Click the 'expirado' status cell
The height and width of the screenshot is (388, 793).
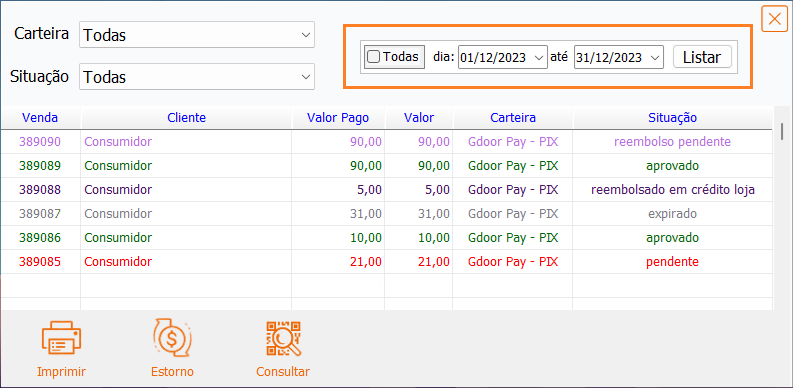coord(672,213)
